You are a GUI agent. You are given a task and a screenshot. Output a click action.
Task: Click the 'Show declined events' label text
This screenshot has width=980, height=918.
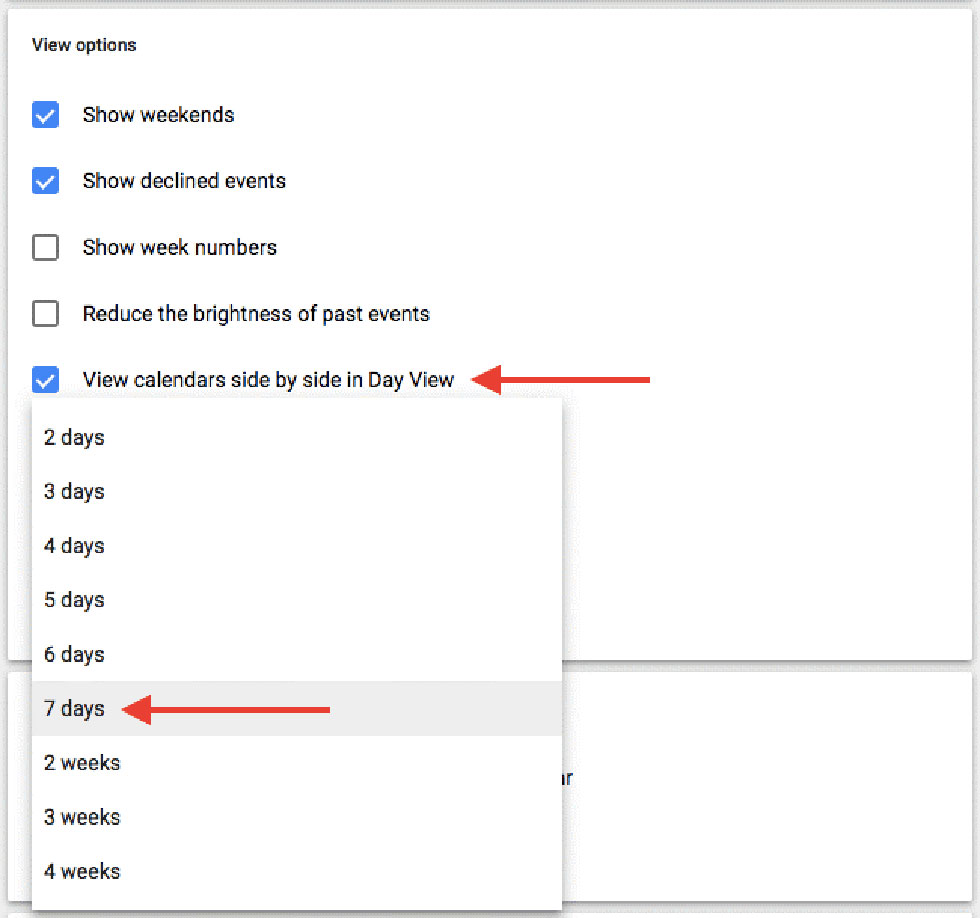pyautogui.click(x=184, y=181)
